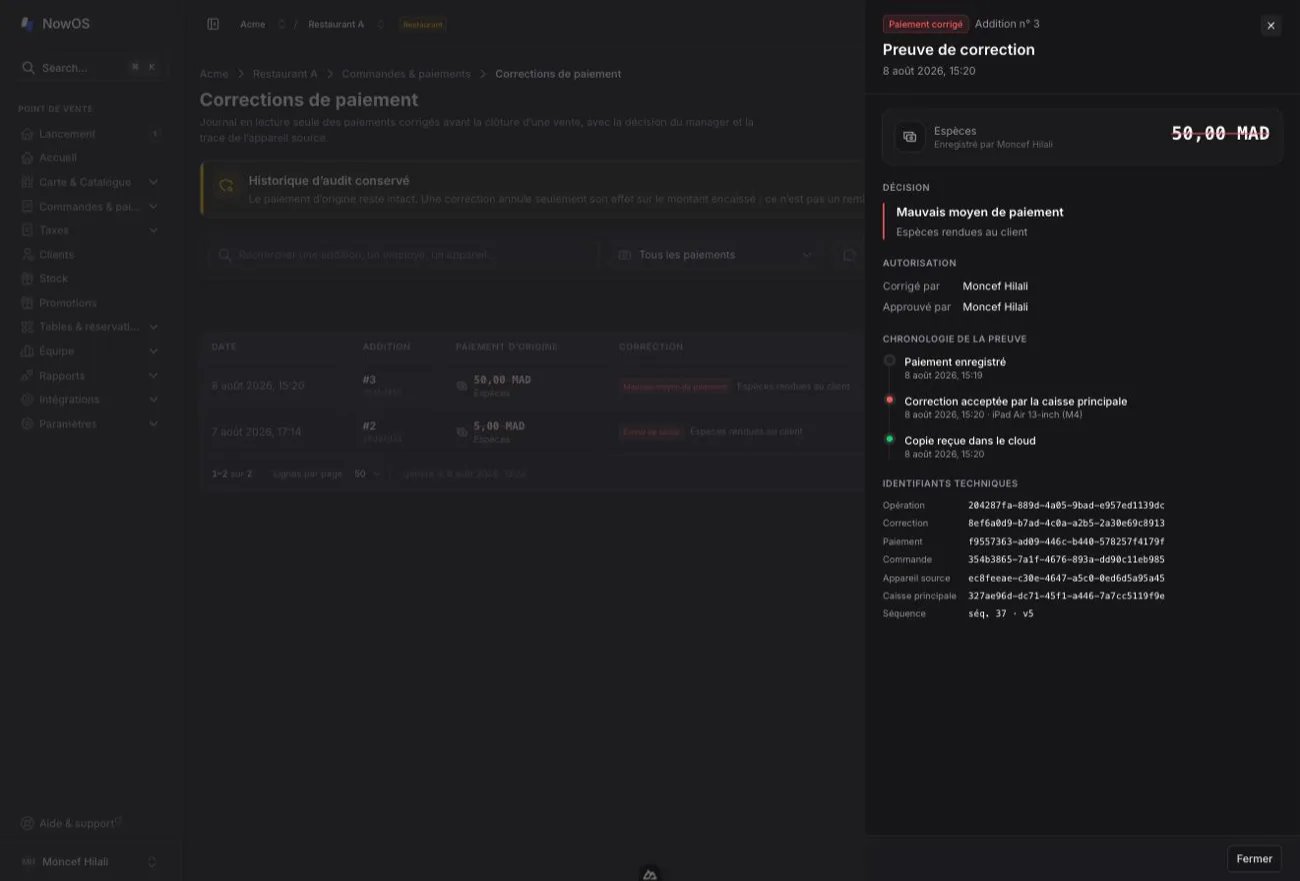
Task: Expand the Taxes chevron
Action: 153,231
